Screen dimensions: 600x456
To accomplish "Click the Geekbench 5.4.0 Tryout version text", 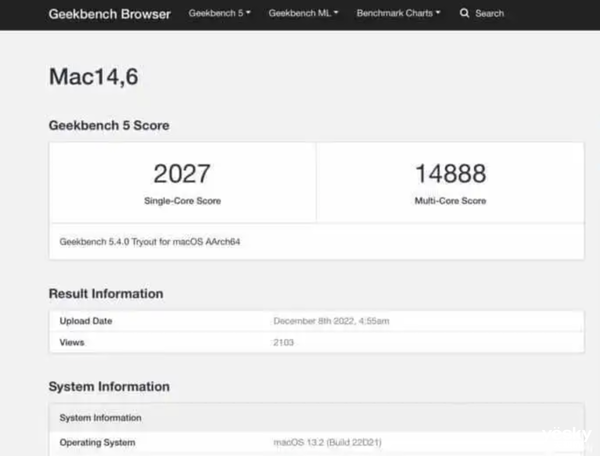I will click(x=152, y=242).
